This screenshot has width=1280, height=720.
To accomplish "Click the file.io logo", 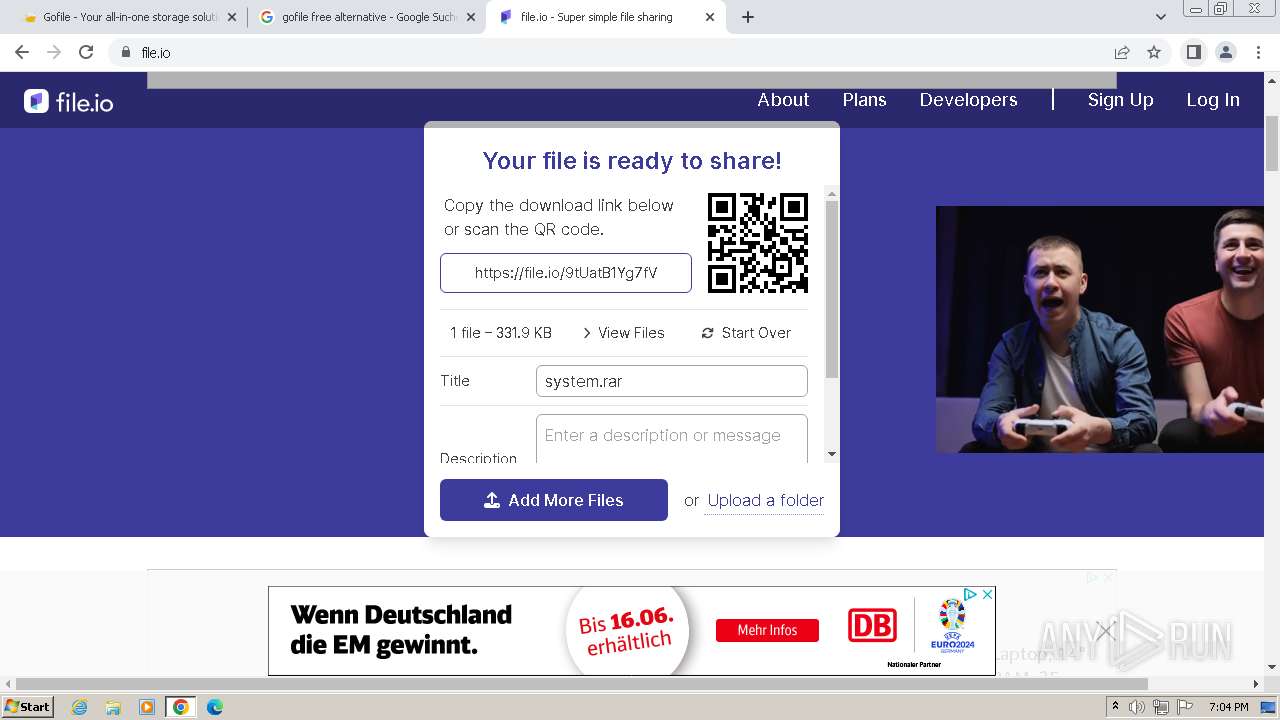I will (69, 101).
